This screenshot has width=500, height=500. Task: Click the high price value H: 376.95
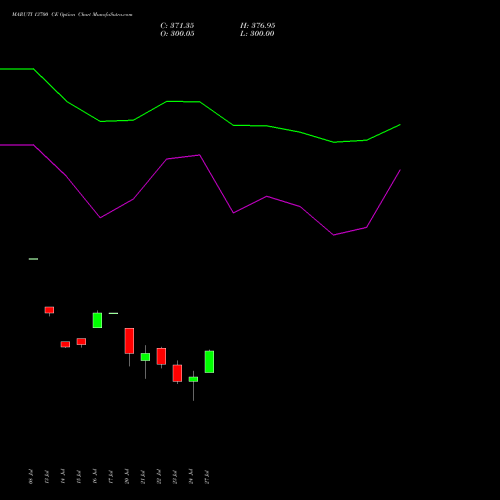(258, 26)
